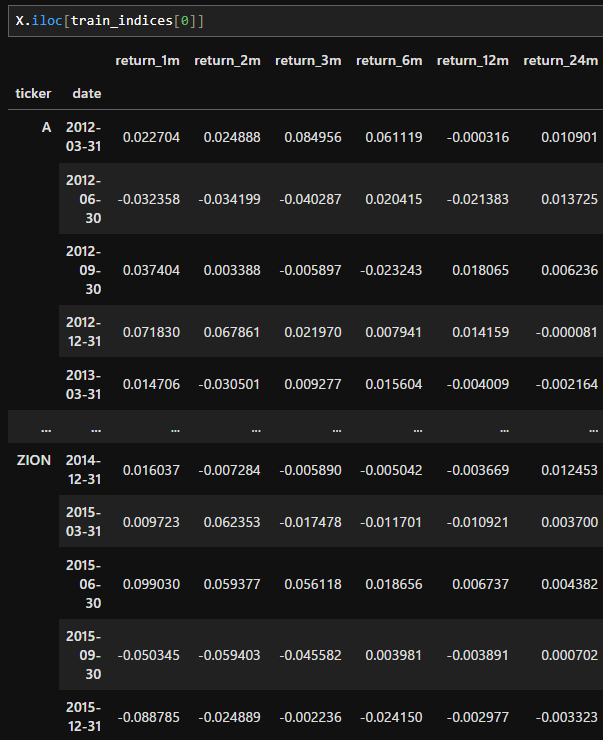Image resolution: width=603 pixels, height=740 pixels.
Task: Click date 2012-09-30 row label
Action: [84, 270]
